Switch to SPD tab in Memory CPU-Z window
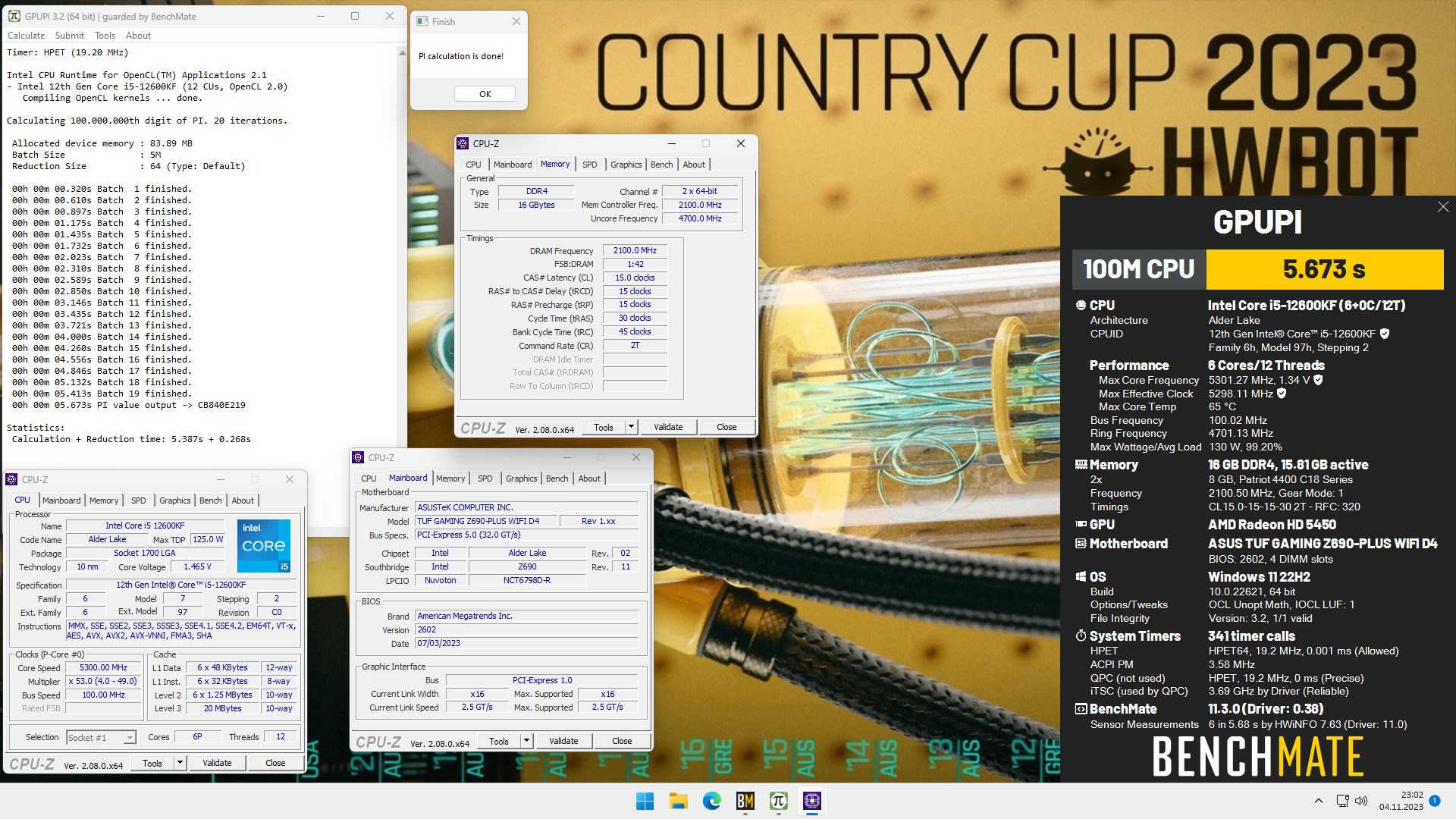Viewport: 1456px width, 819px height. pyautogui.click(x=590, y=165)
